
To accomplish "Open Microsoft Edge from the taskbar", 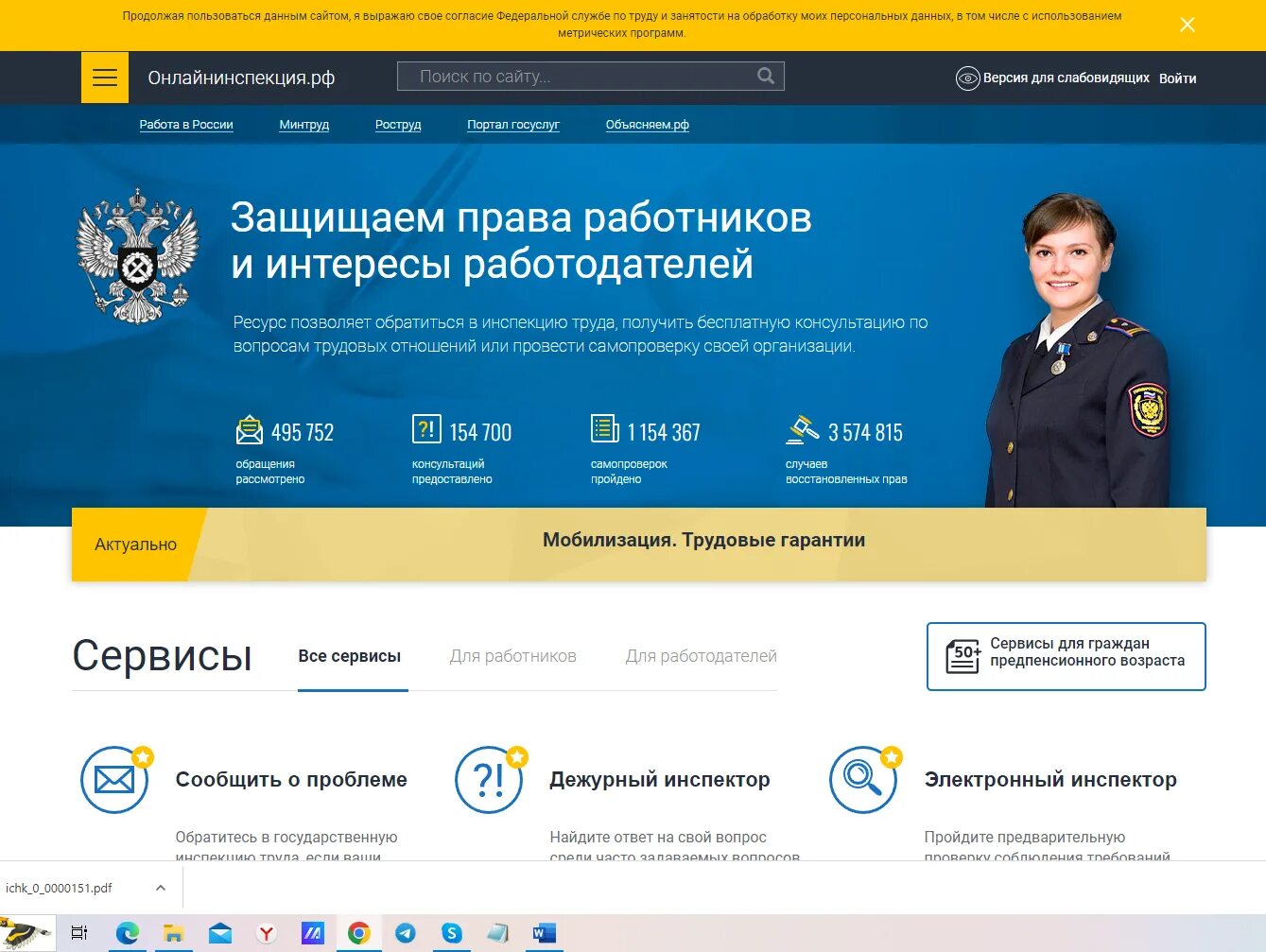I will point(127,933).
